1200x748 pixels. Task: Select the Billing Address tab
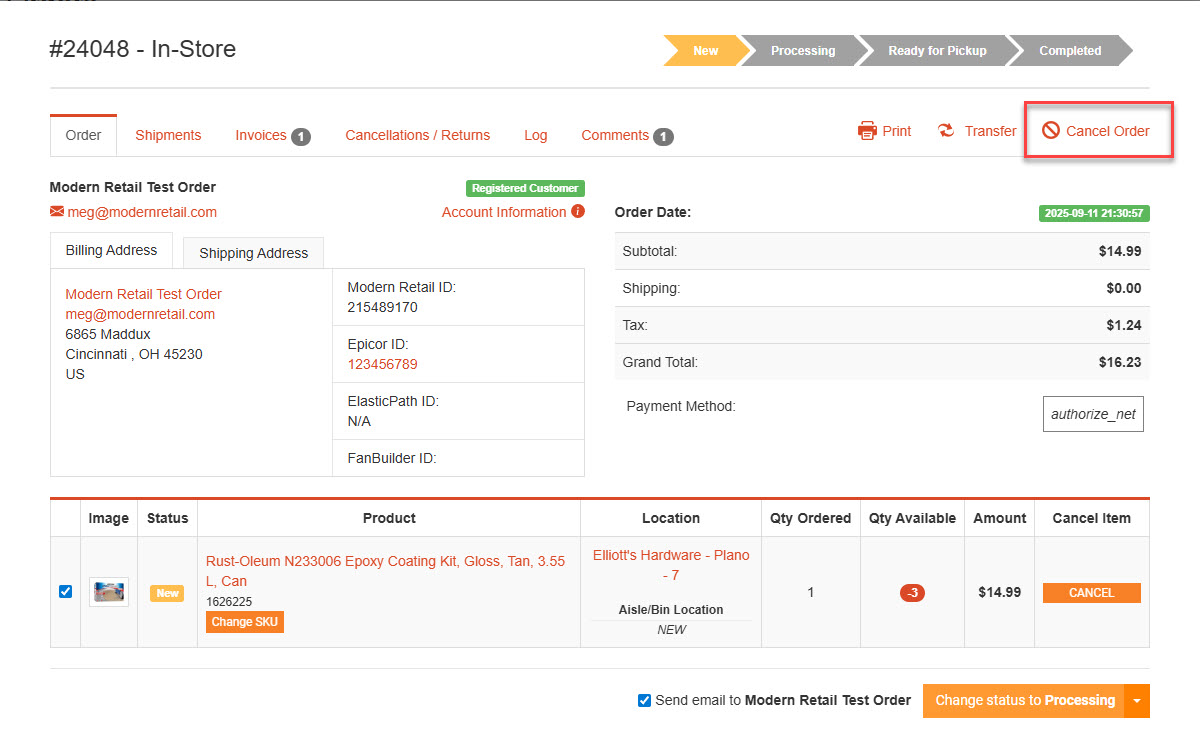[x=111, y=250]
